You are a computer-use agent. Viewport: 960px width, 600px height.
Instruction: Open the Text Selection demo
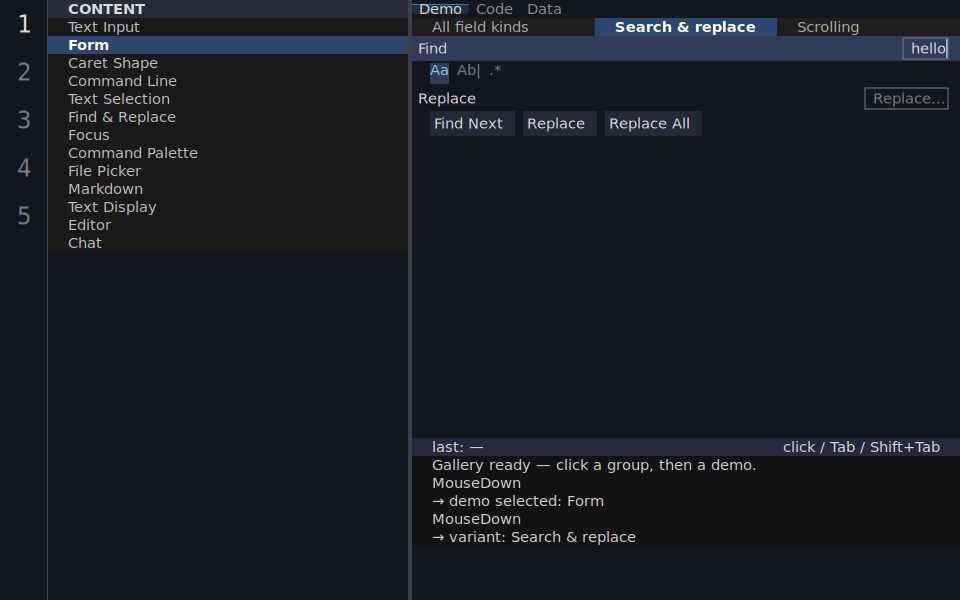click(228, 99)
